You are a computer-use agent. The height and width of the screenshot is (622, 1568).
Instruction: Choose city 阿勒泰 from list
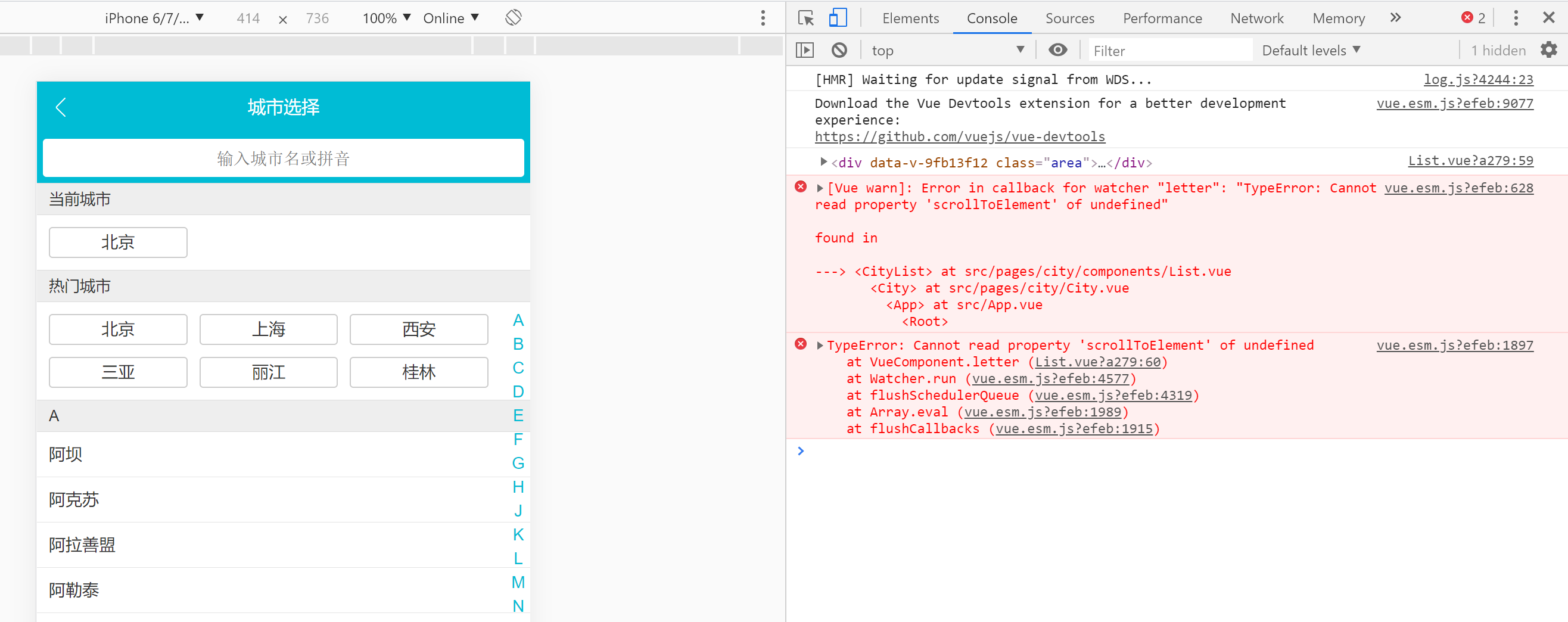(x=283, y=590)
